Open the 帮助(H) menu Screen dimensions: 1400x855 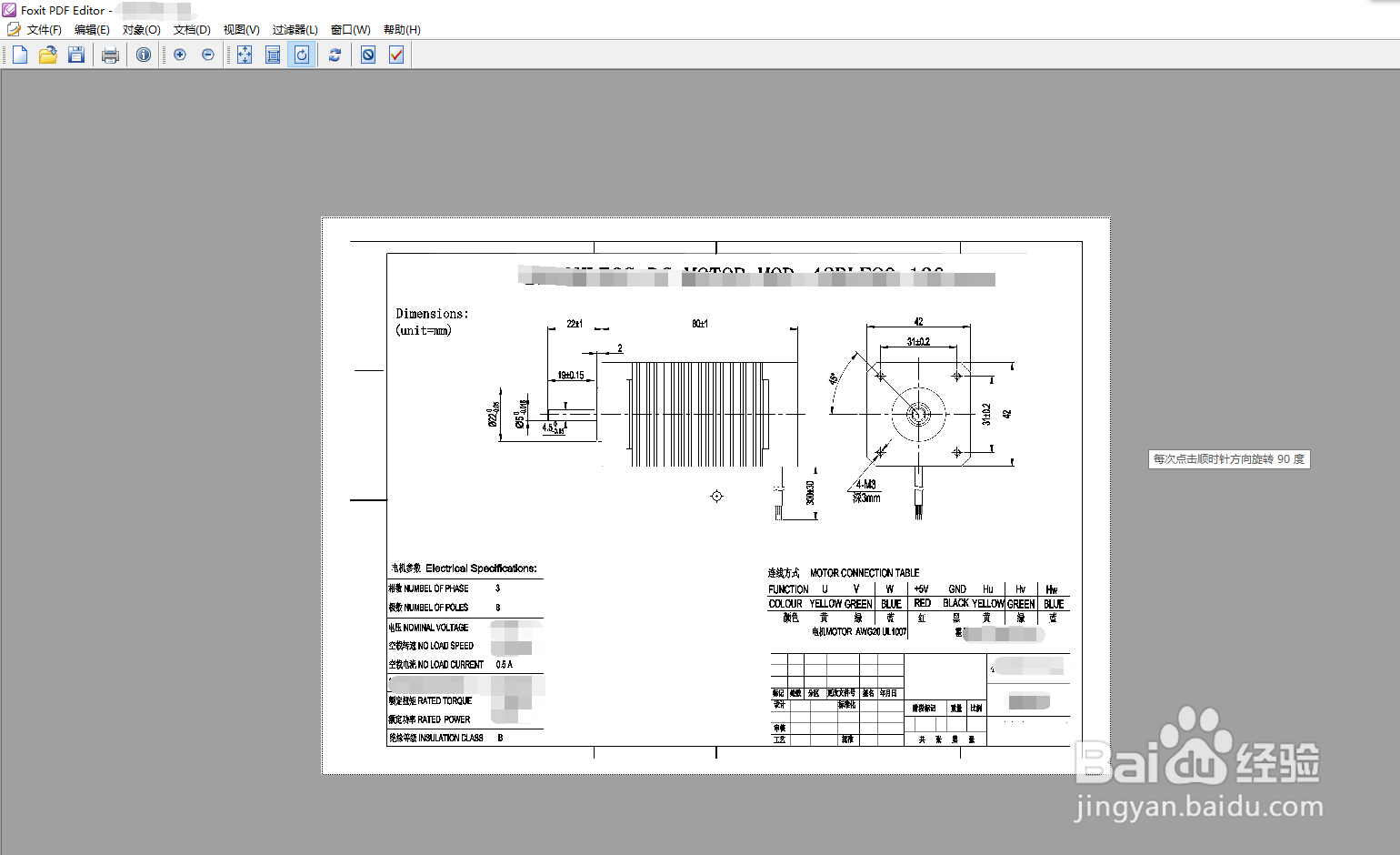[x=402, y=30]
